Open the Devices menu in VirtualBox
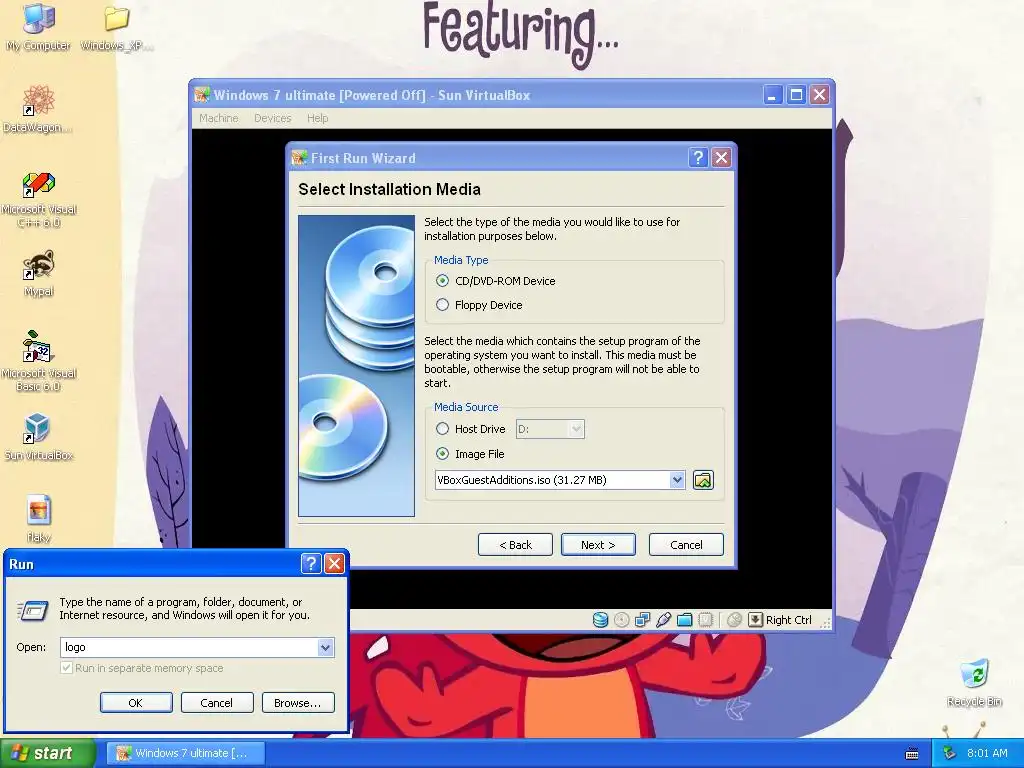Viewport: 1024px width, 768px height. click(272, 118)
